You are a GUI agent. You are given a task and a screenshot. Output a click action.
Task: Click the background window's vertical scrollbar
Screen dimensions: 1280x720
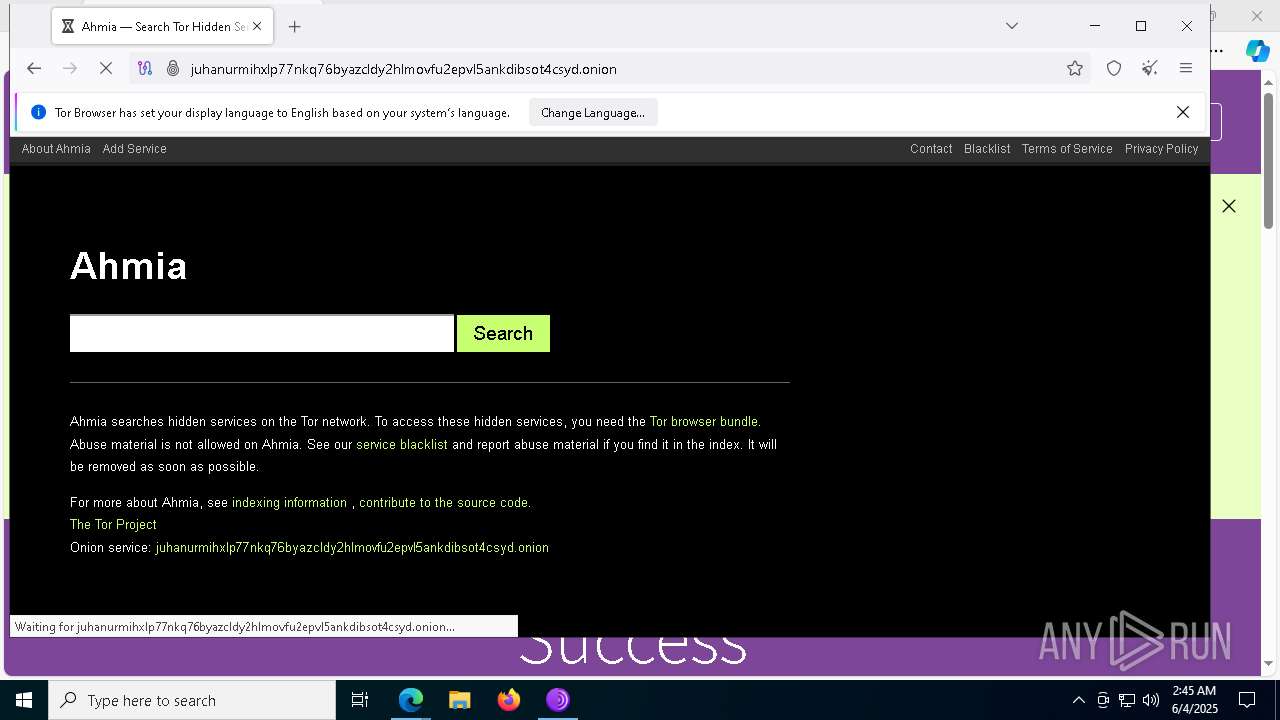tap(1269, 160)
